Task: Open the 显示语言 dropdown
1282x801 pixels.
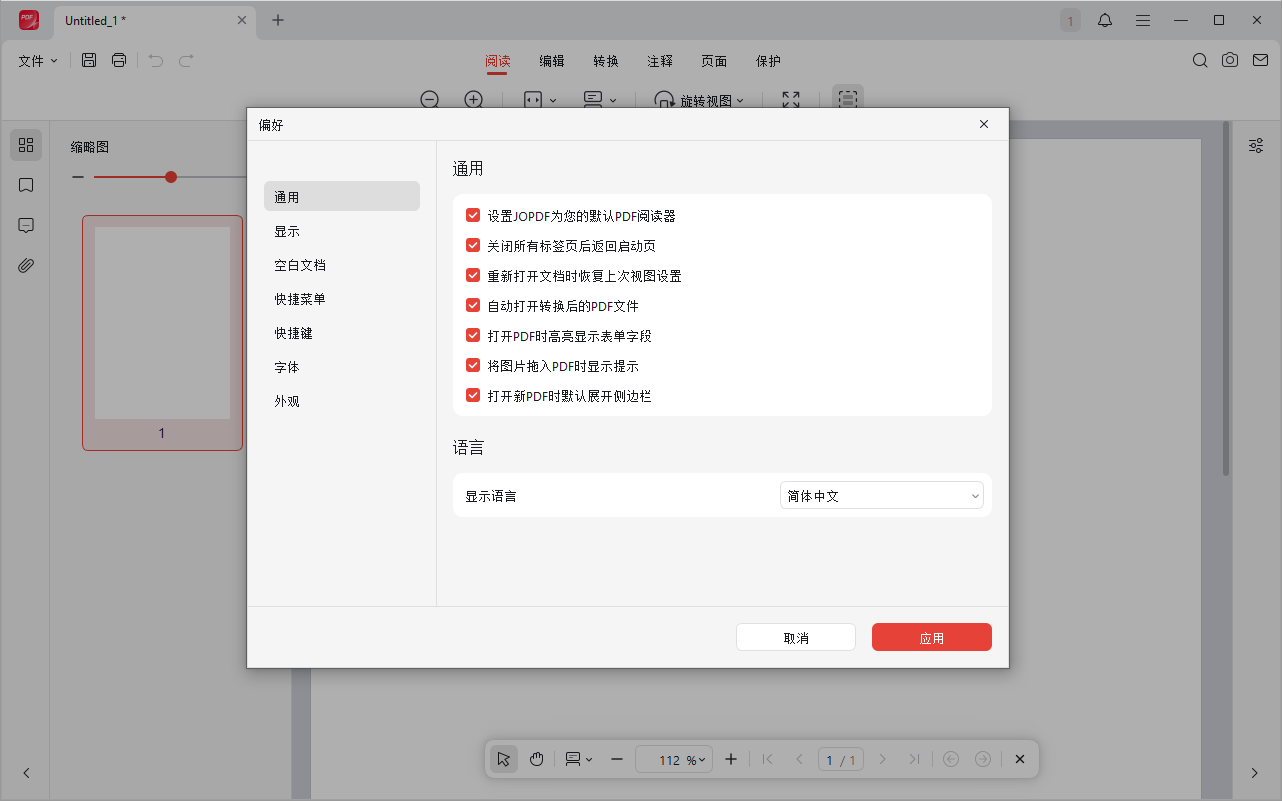Action: 882,496
